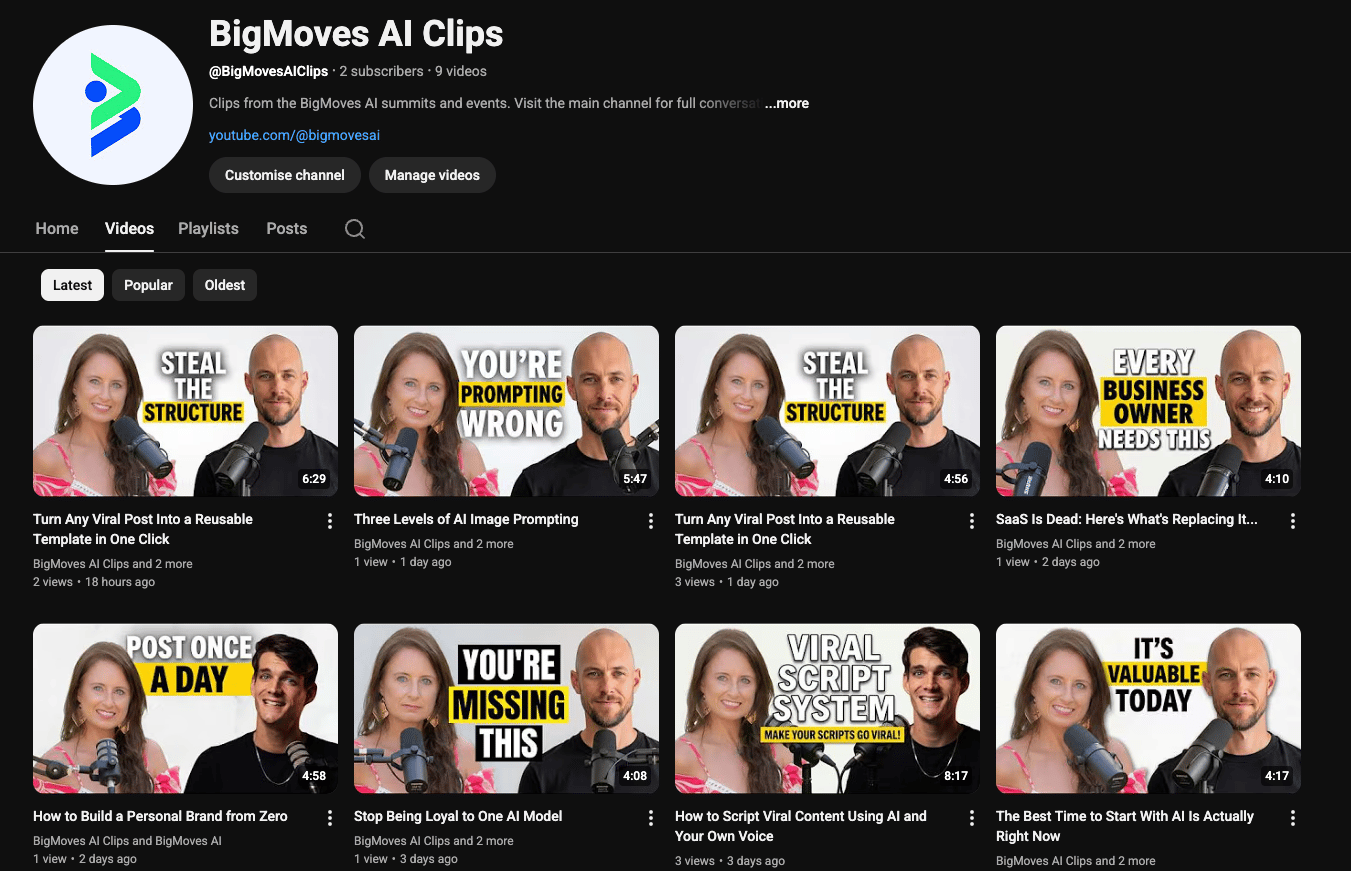Open options menu for How to Build a Personal Brand
The height and width of the screenshot is (871, 1351).
pyautogui.click(x=330, y=818)
